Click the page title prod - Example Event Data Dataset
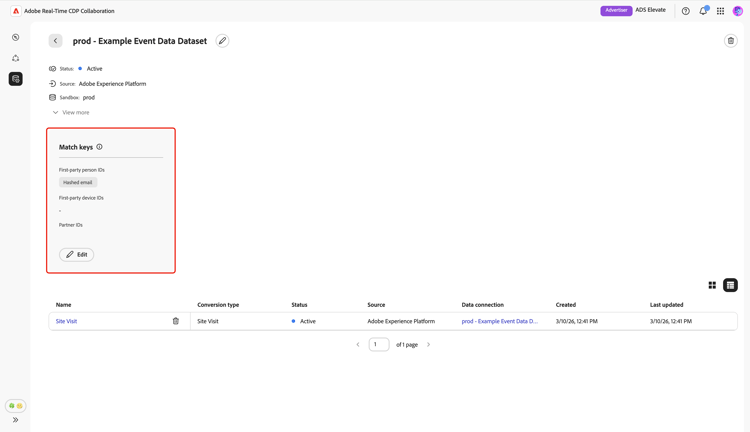 [x=140, y=41]
